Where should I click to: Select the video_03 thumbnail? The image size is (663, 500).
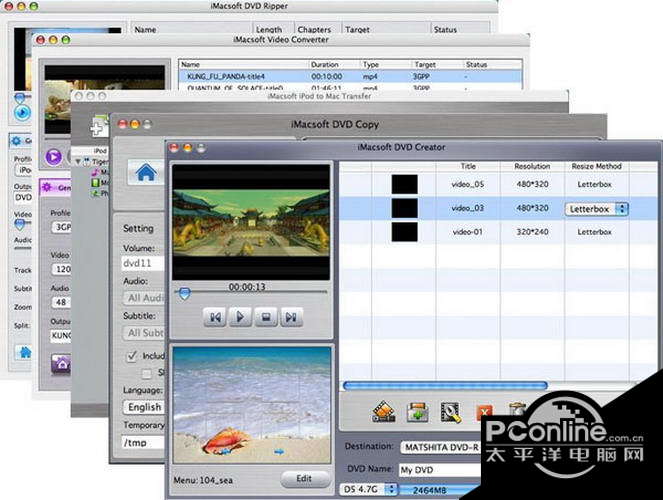404,208
